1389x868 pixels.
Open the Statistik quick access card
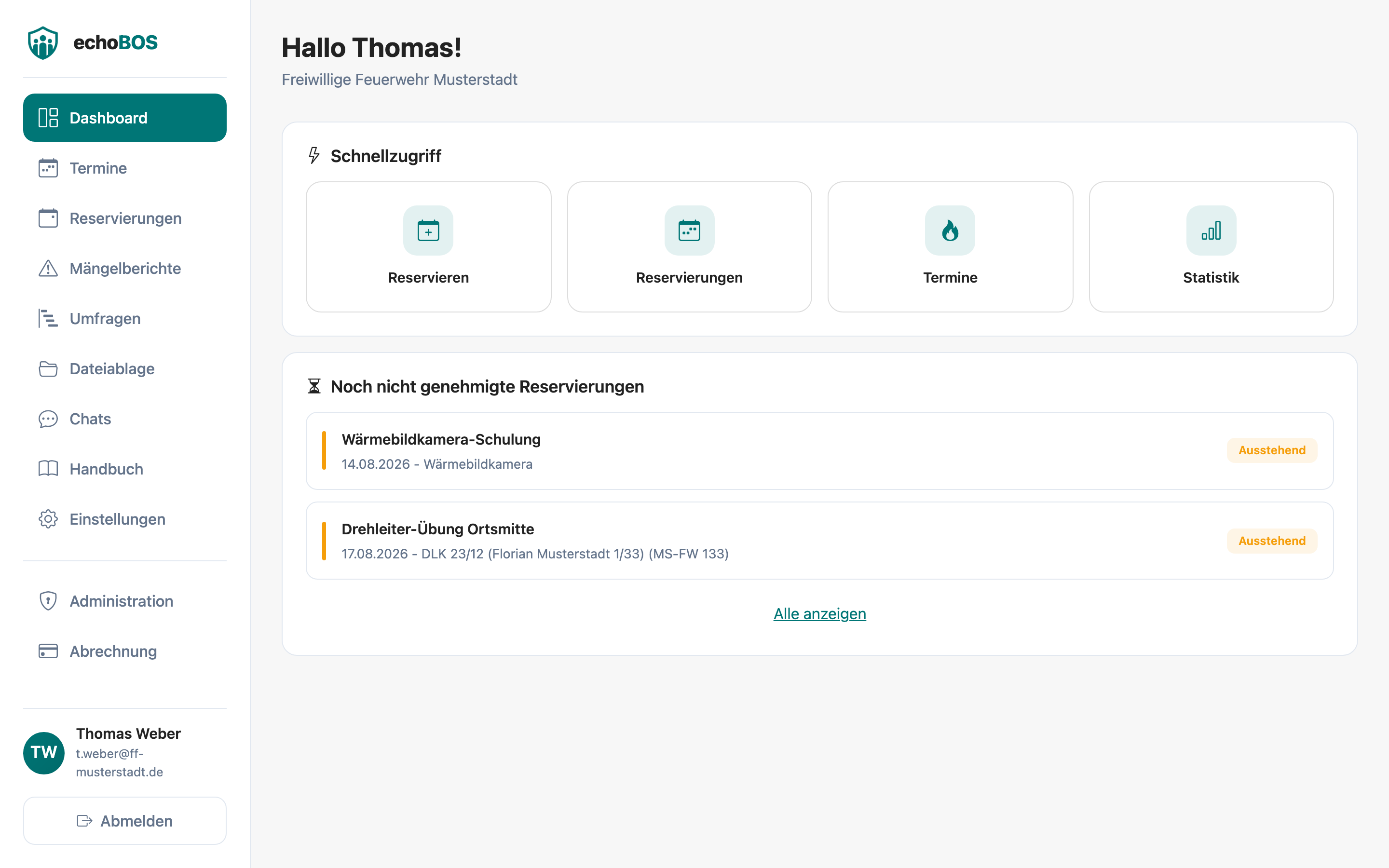tap(1211, 247)
